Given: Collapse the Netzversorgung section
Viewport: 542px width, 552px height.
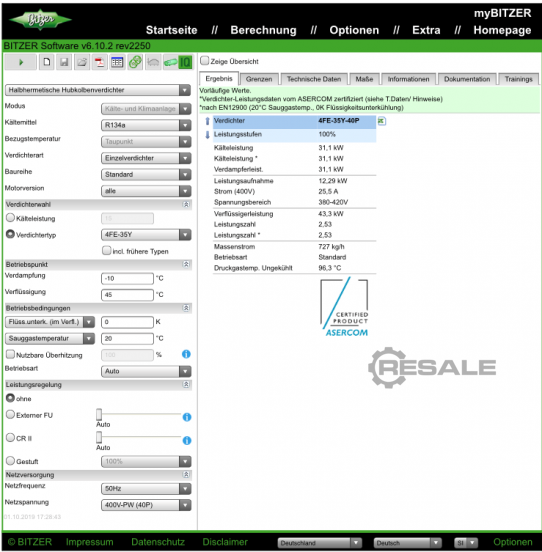Looking at the screenshot, I should point(186,475).
